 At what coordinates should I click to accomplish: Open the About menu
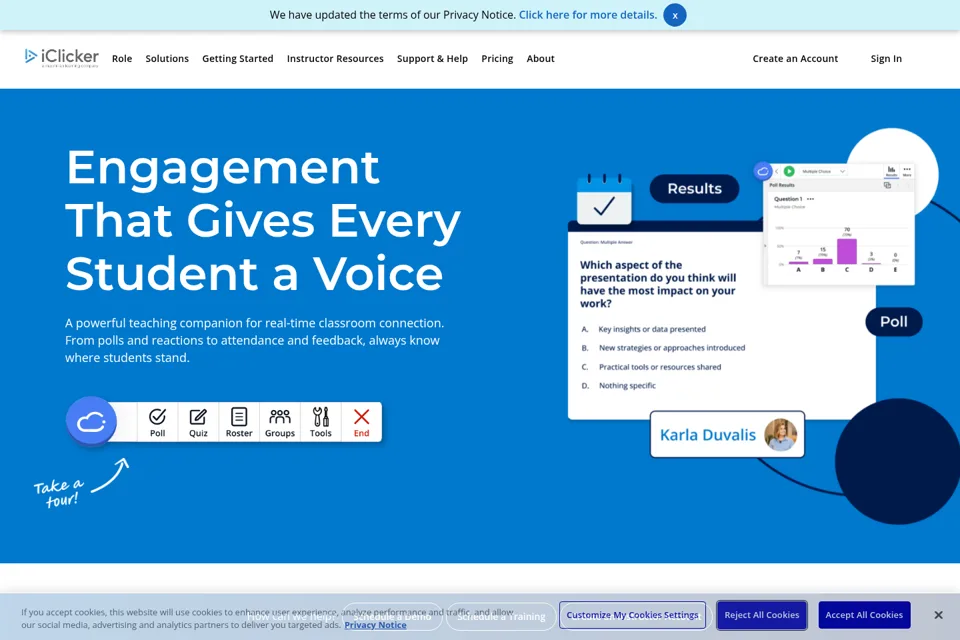tap(541, 59)
